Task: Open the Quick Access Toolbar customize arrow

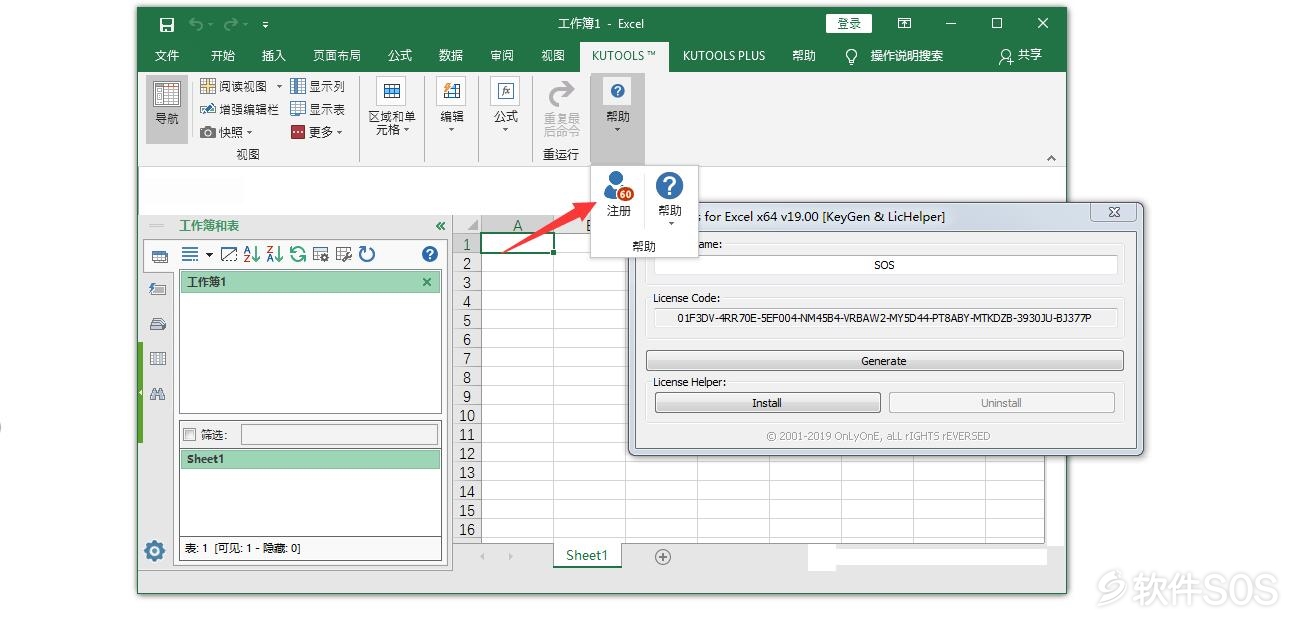Action: (266, 24)
